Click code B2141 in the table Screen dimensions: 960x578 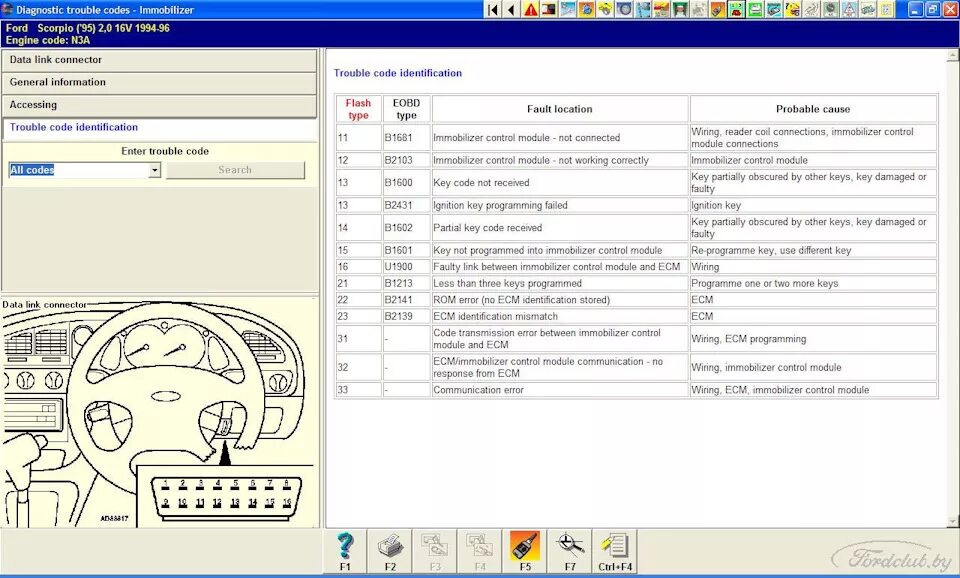pyautogui.click(x=399, y=300)
